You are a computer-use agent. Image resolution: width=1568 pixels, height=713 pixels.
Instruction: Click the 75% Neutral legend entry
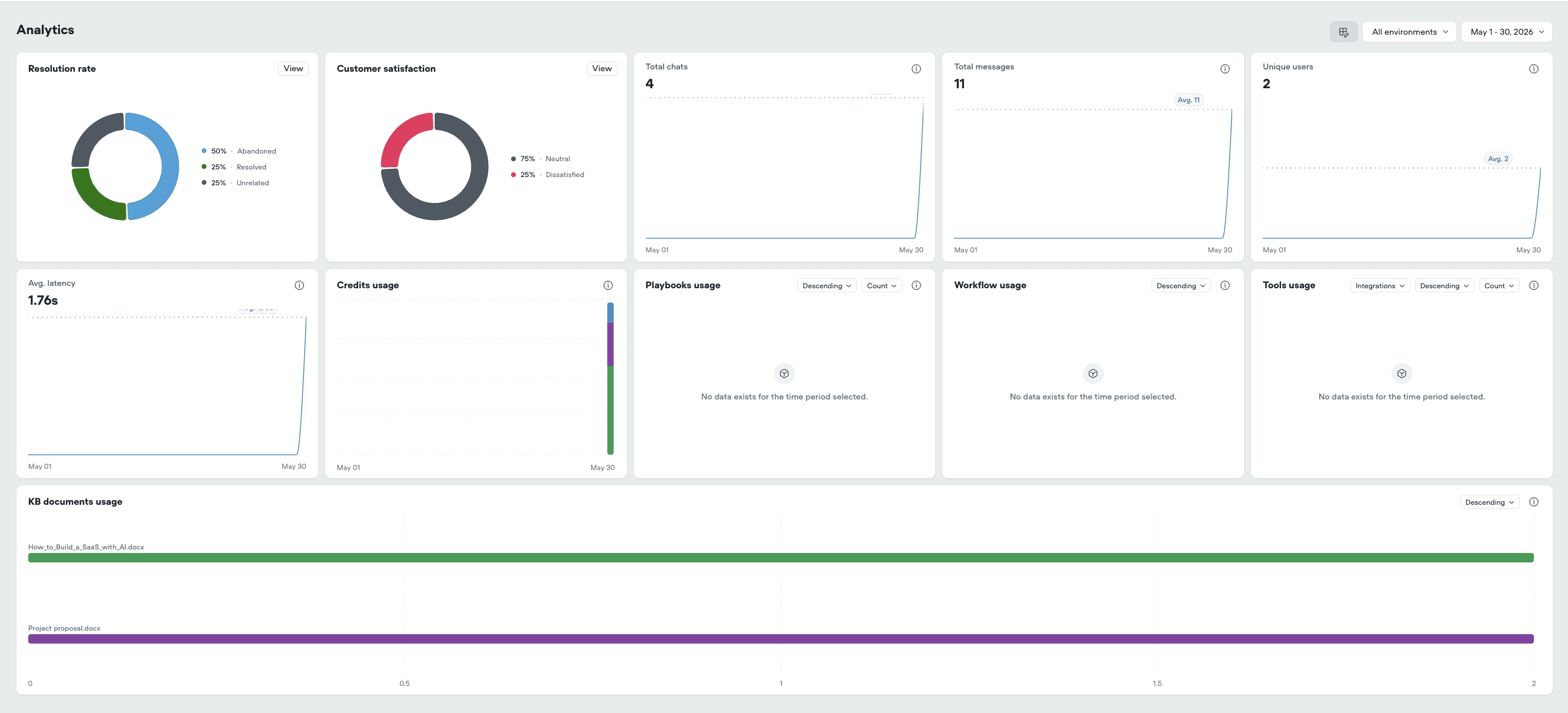pos(541,159)
